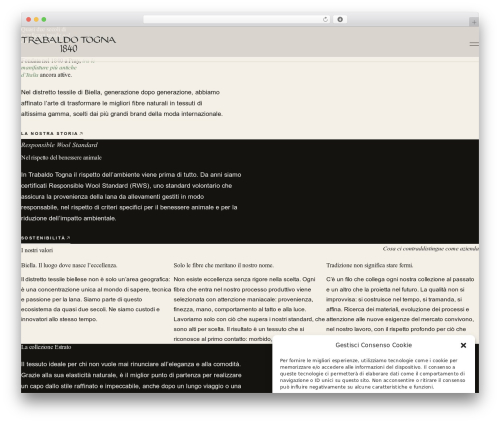
Task: Click the browser extension icon next to address bar
Action: click(340, 20)
